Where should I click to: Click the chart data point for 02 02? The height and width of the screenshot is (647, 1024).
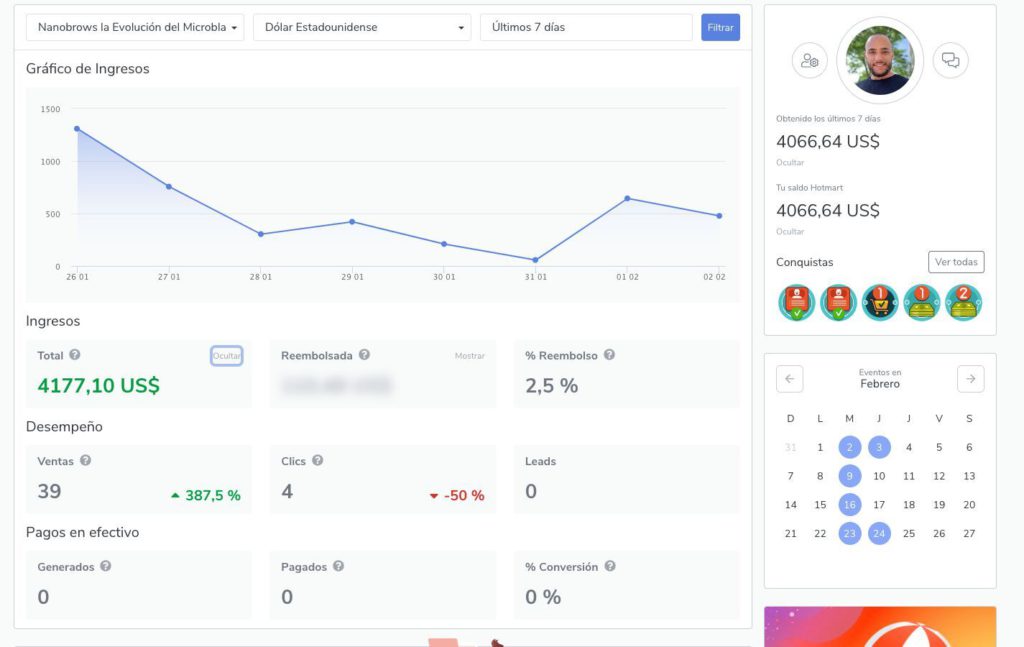719,215
